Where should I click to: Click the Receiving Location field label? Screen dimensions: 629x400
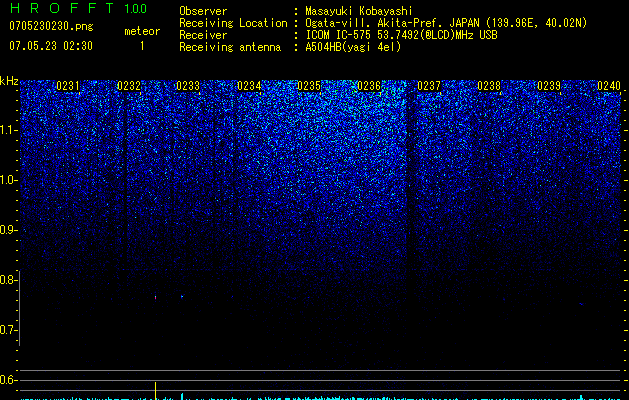[x=233, y=23]
